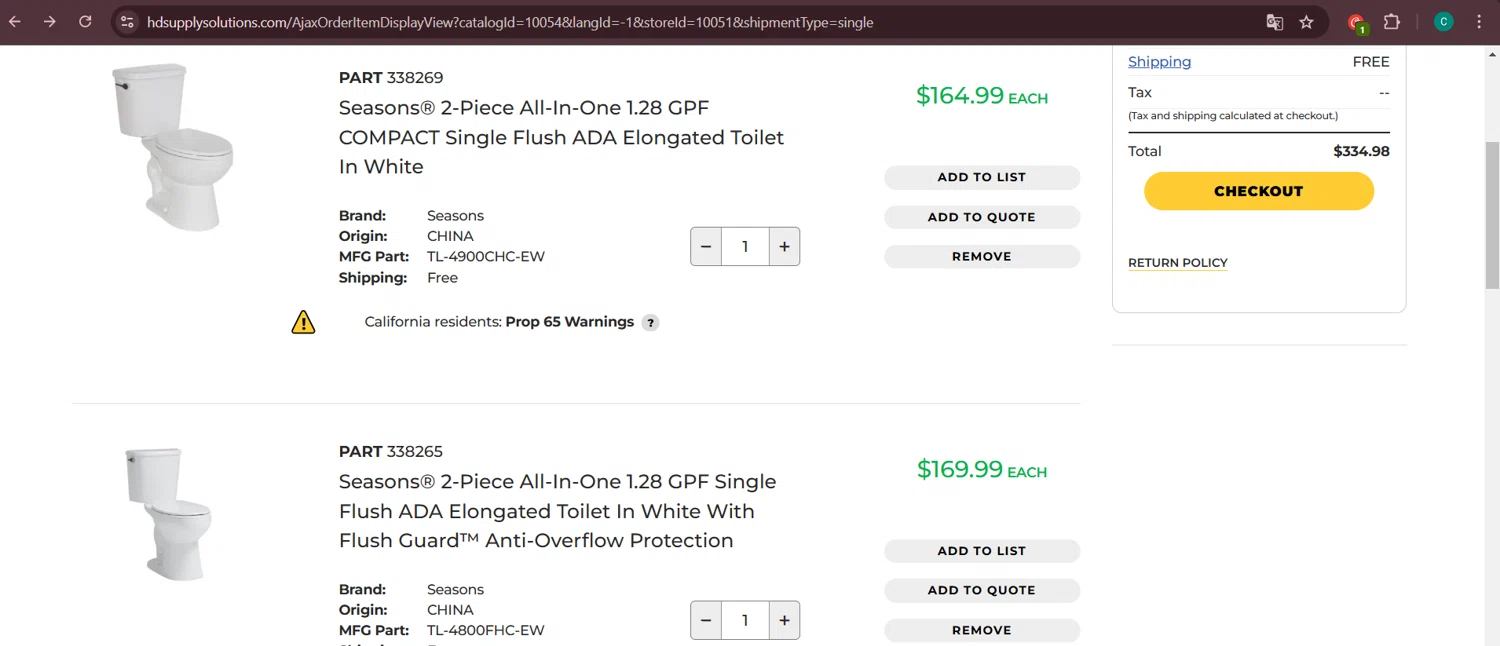Open the COMPACT toilet 338269 thumbnail
The width and height of the screenshot is (1500, 646).
point(172,147)
